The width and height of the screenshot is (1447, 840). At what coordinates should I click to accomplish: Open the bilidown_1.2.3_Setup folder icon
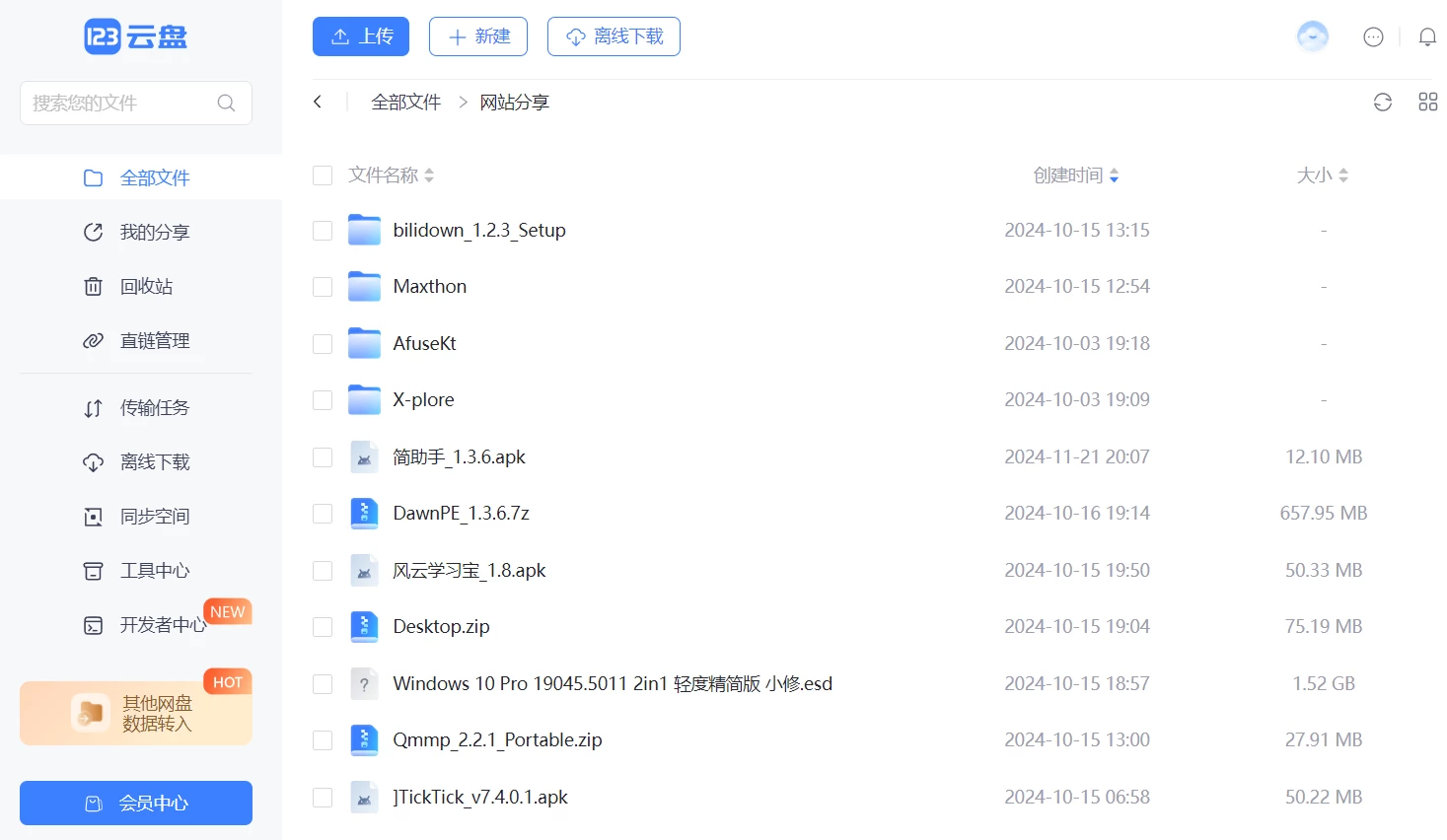[x=365, y=230]
